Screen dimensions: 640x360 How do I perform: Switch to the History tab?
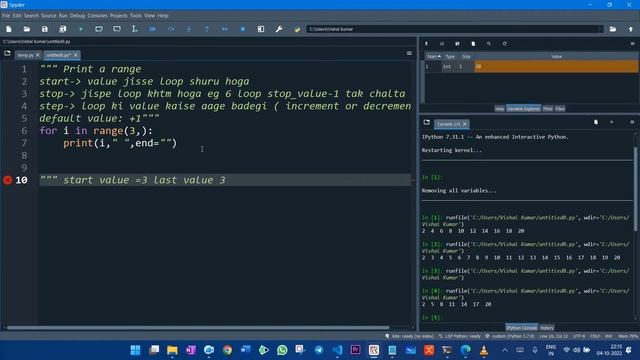coord(547,328)
